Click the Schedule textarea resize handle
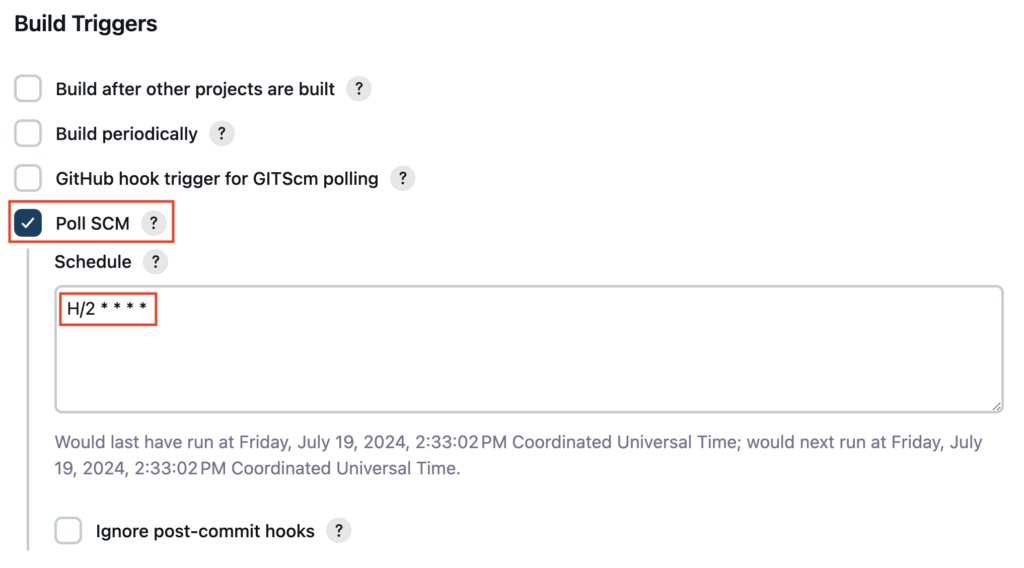Image resolution: width=1024 pixels, height=568 pixels. coord(996,406)
